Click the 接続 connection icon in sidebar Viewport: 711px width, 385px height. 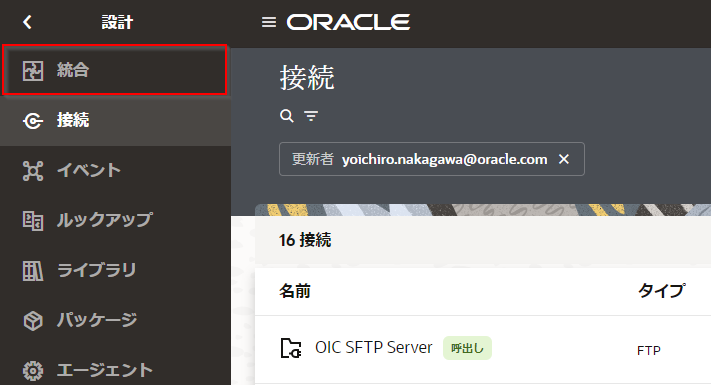(x=33, y=121)
